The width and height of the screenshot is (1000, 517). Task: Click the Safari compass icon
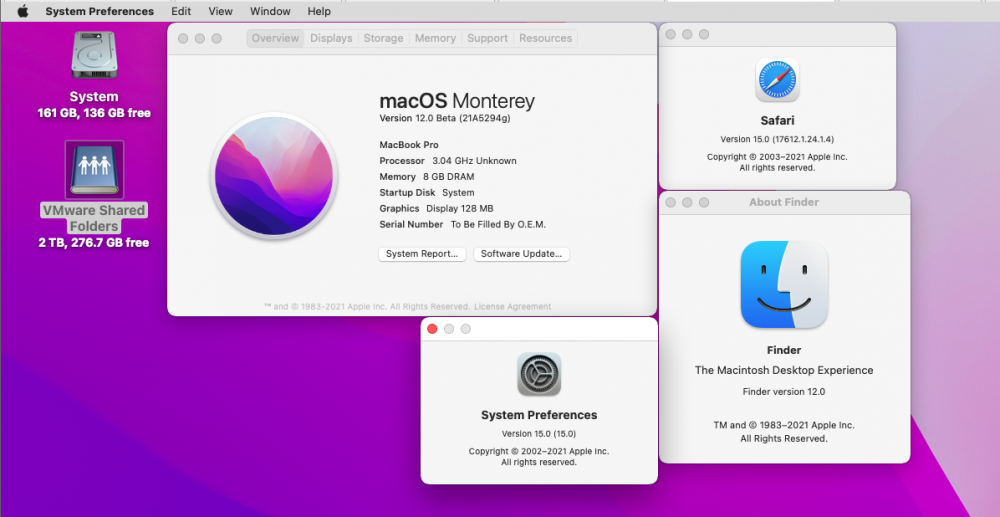point(777,80)
